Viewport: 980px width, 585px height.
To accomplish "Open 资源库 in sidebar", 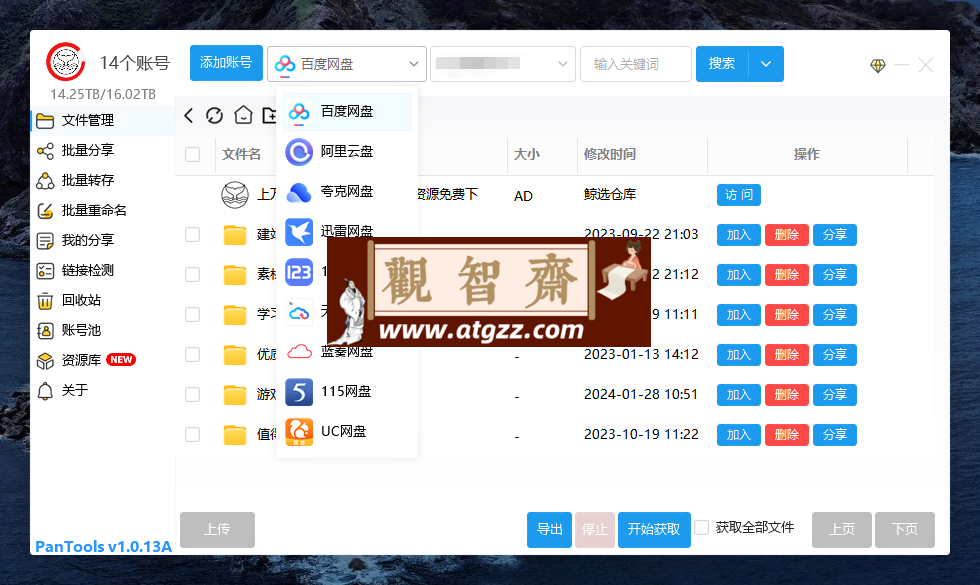I will pos(102,361).
